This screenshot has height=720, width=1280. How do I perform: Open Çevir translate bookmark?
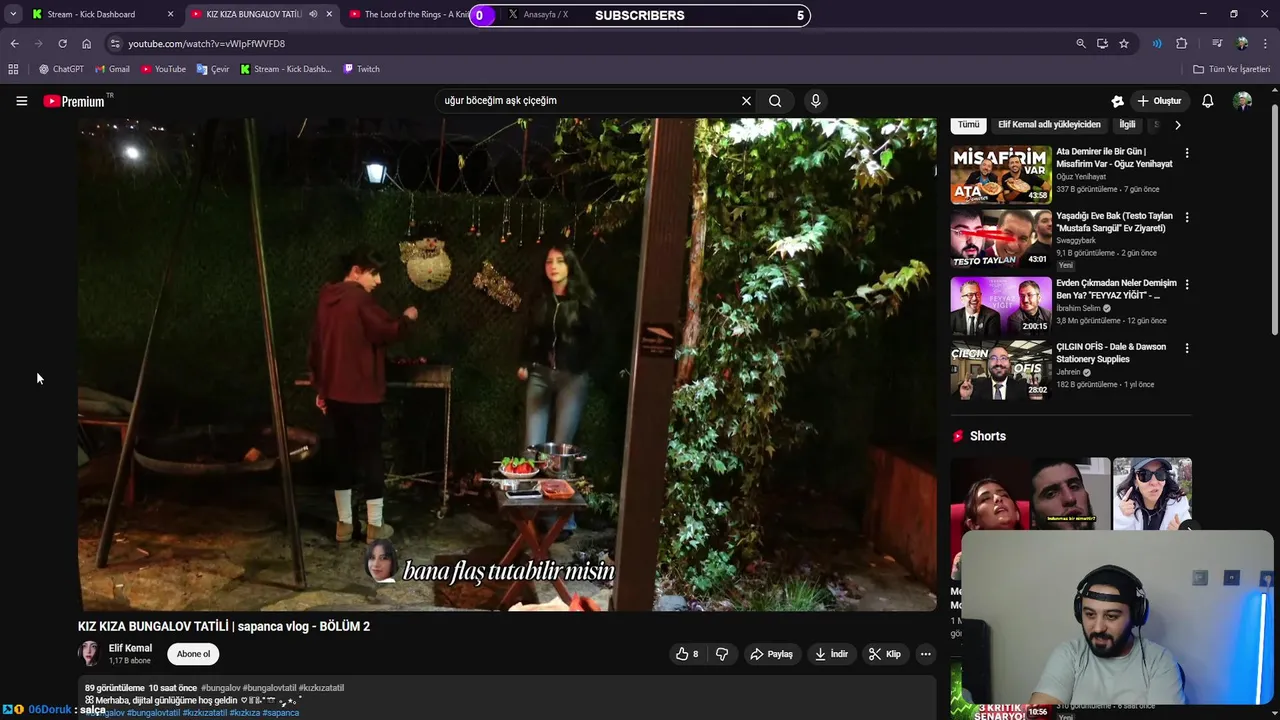[213, 69]
